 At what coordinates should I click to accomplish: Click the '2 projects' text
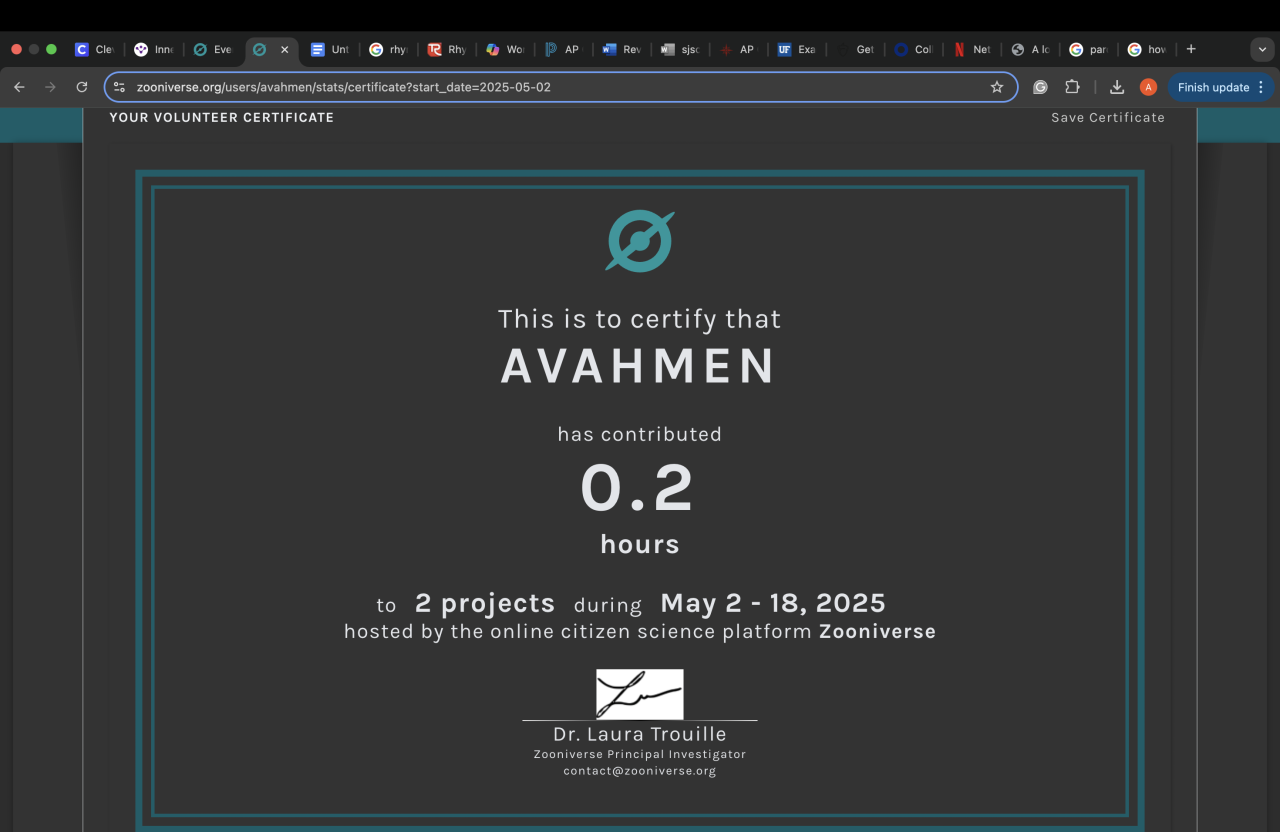click(x=485, y=603)
